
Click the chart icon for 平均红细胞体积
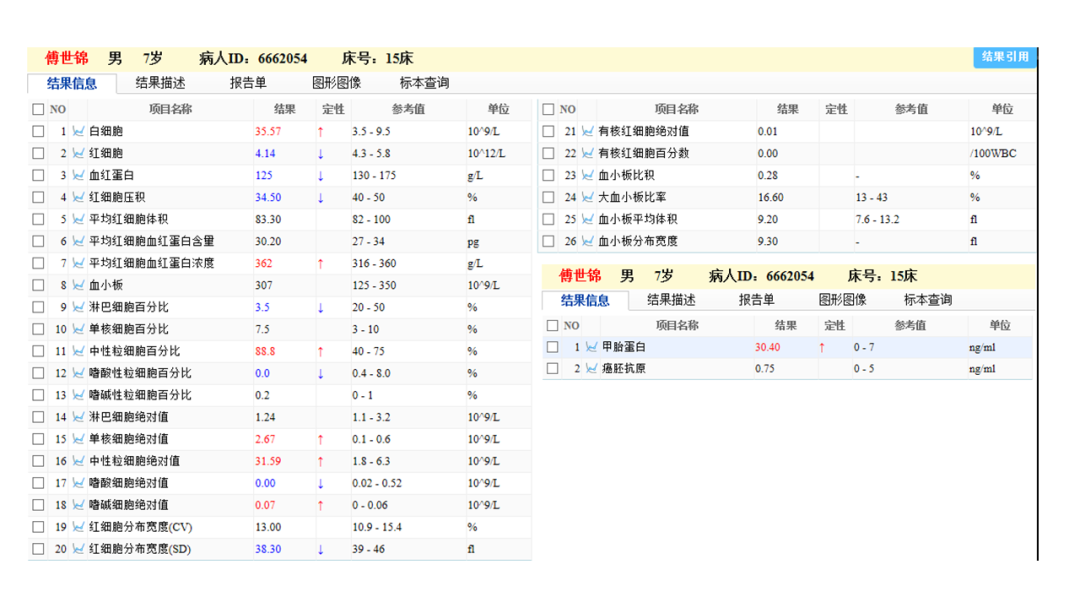click(x=79, y=219)
